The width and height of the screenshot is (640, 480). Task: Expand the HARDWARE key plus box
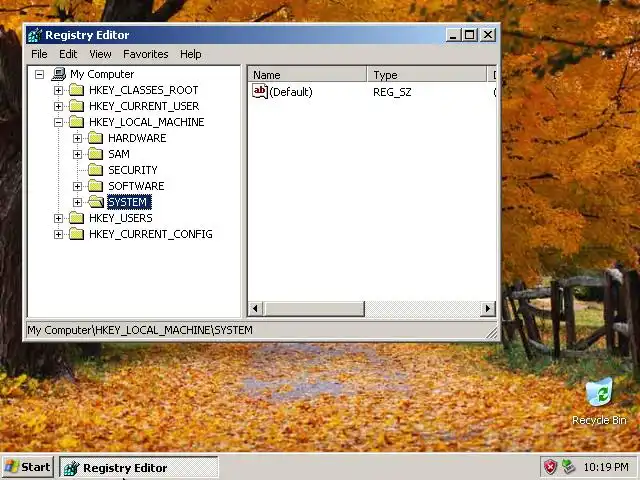click(x=78, y=138)
